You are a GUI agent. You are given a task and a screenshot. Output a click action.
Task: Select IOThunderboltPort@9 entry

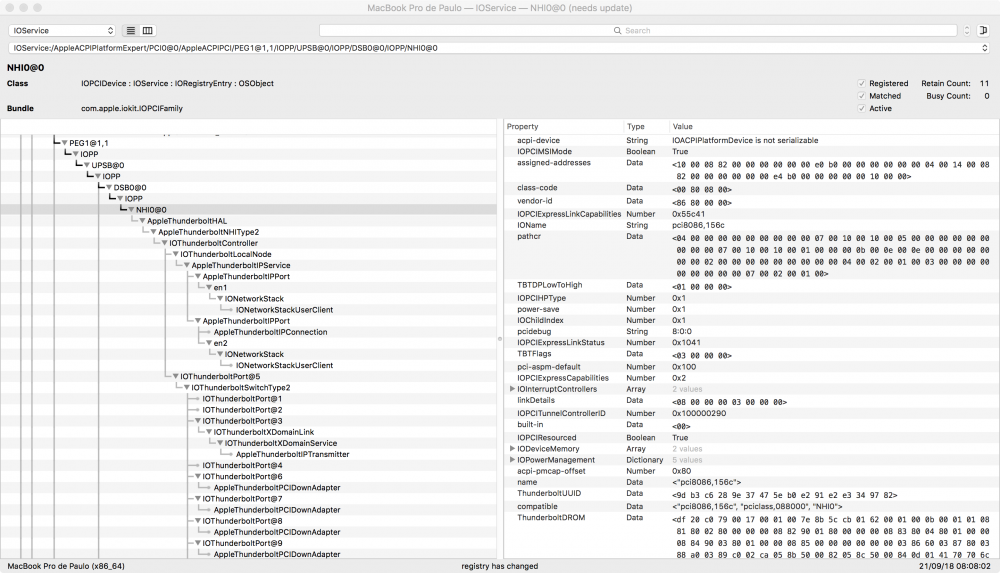(x=242, y=543)
